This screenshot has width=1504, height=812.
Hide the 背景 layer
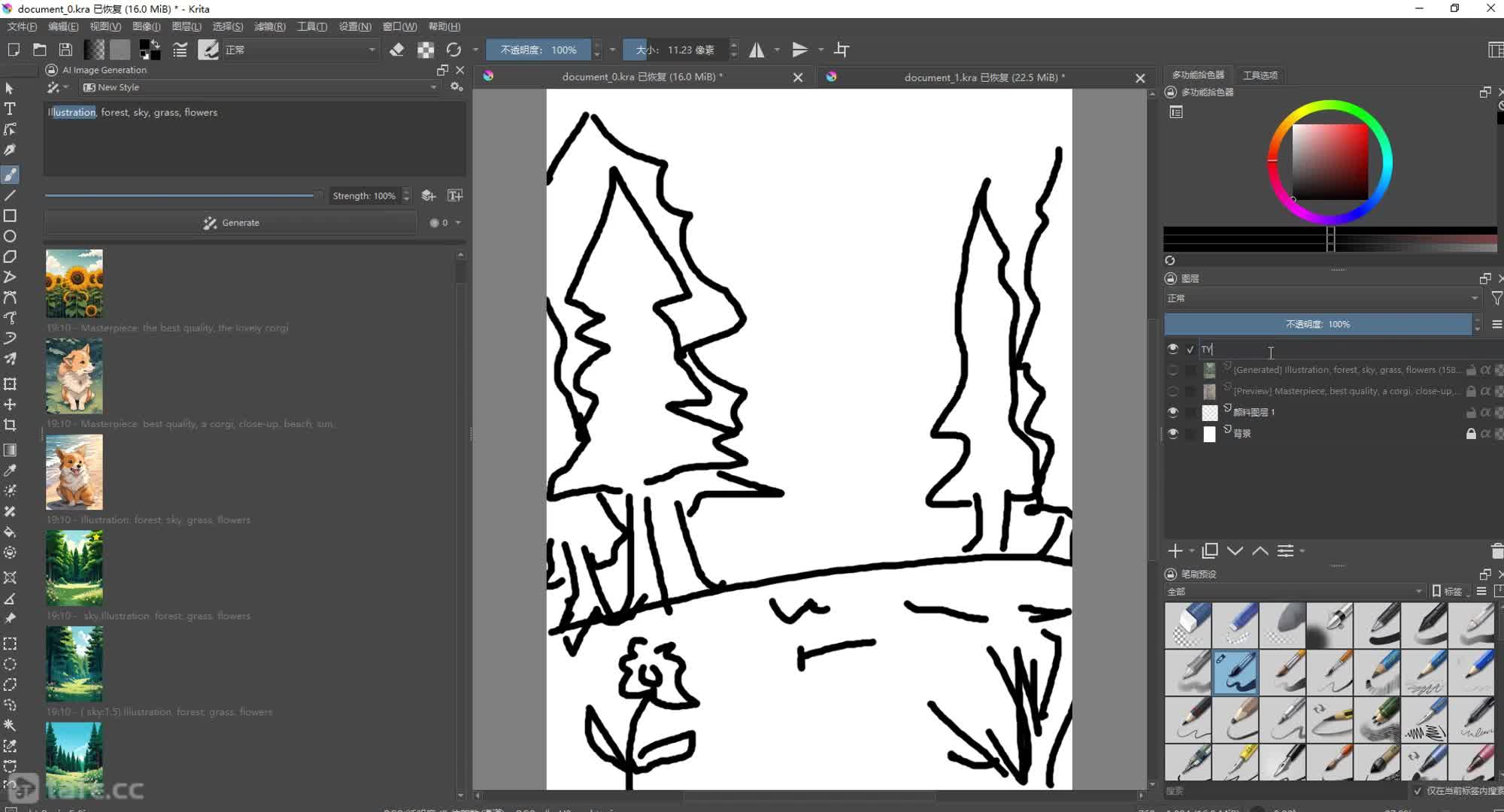(1172, 433)
